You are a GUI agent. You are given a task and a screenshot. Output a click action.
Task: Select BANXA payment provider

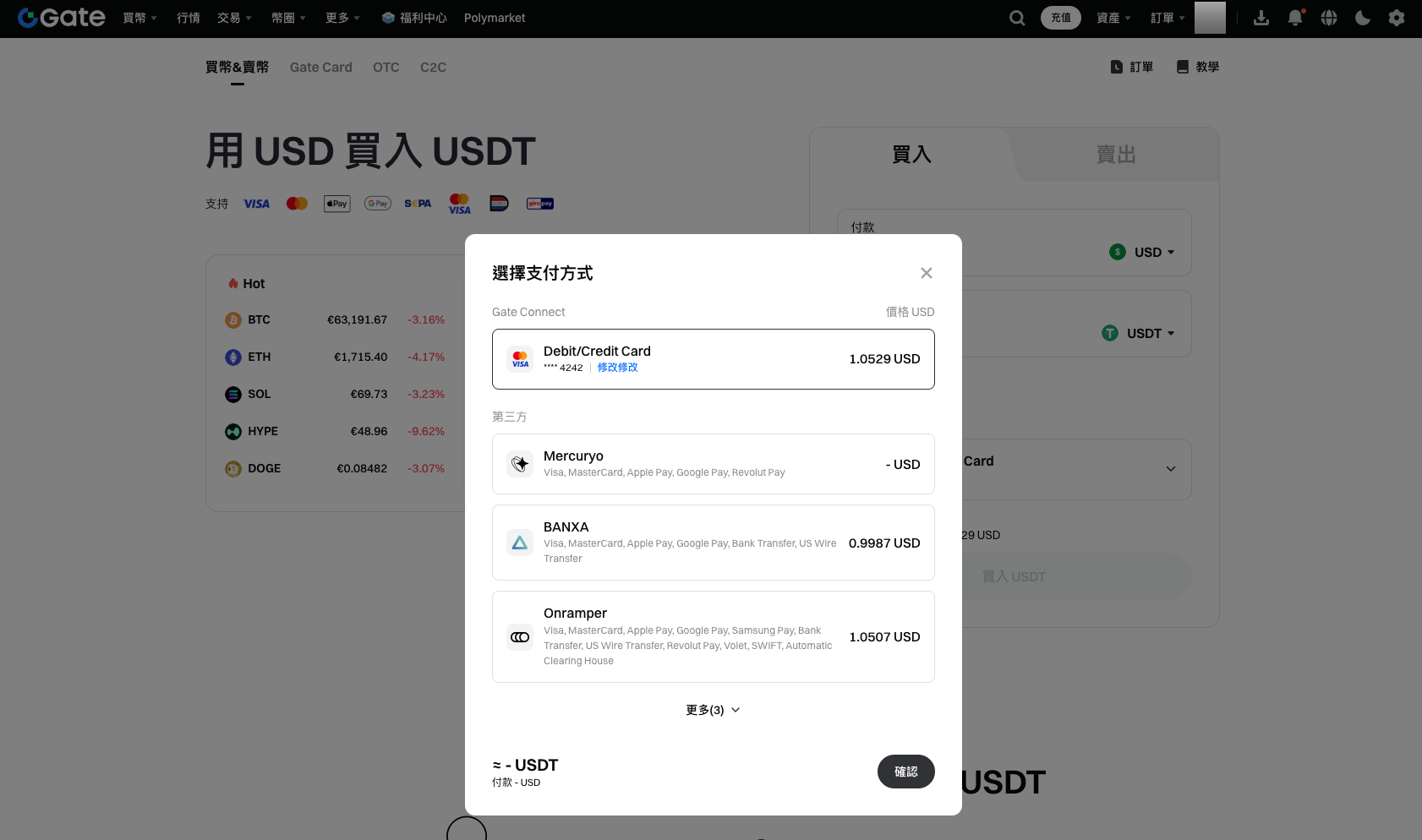[714, 543]
